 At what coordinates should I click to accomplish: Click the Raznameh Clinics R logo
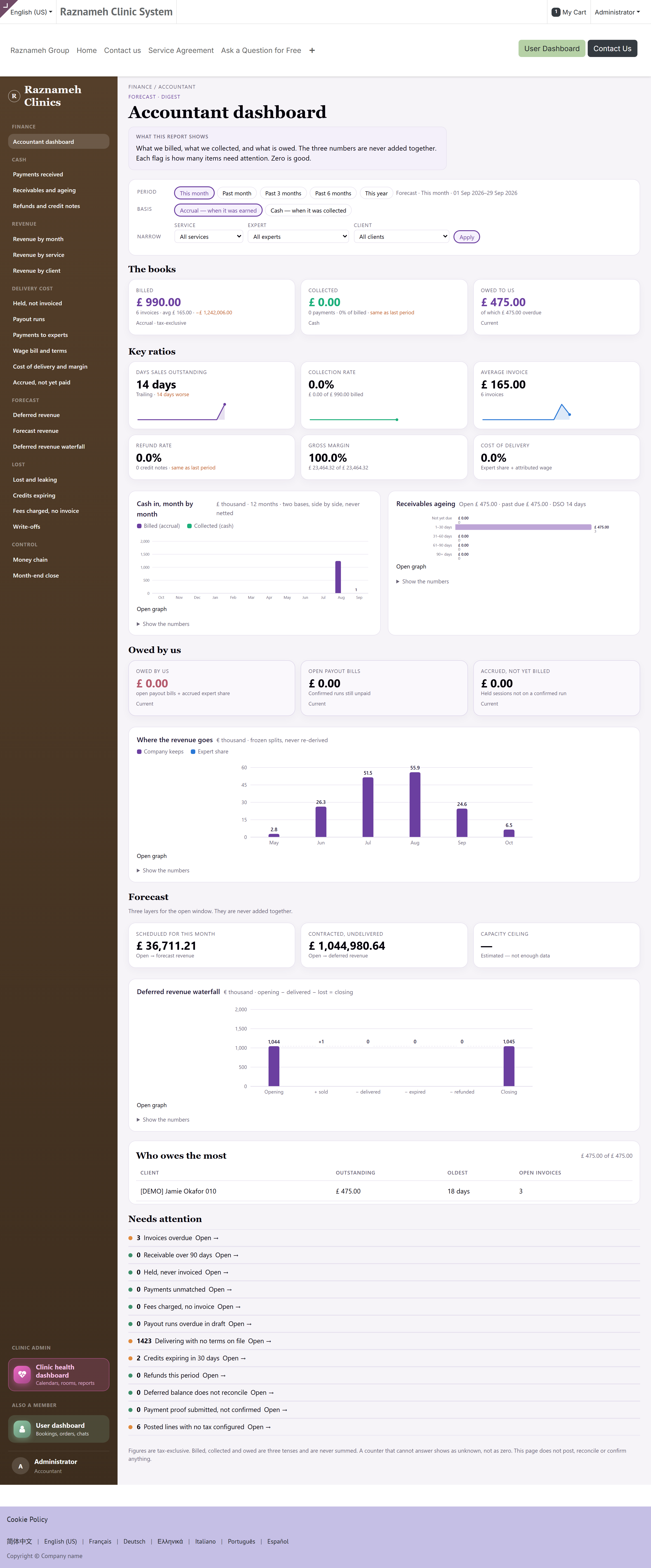point(14,96)
